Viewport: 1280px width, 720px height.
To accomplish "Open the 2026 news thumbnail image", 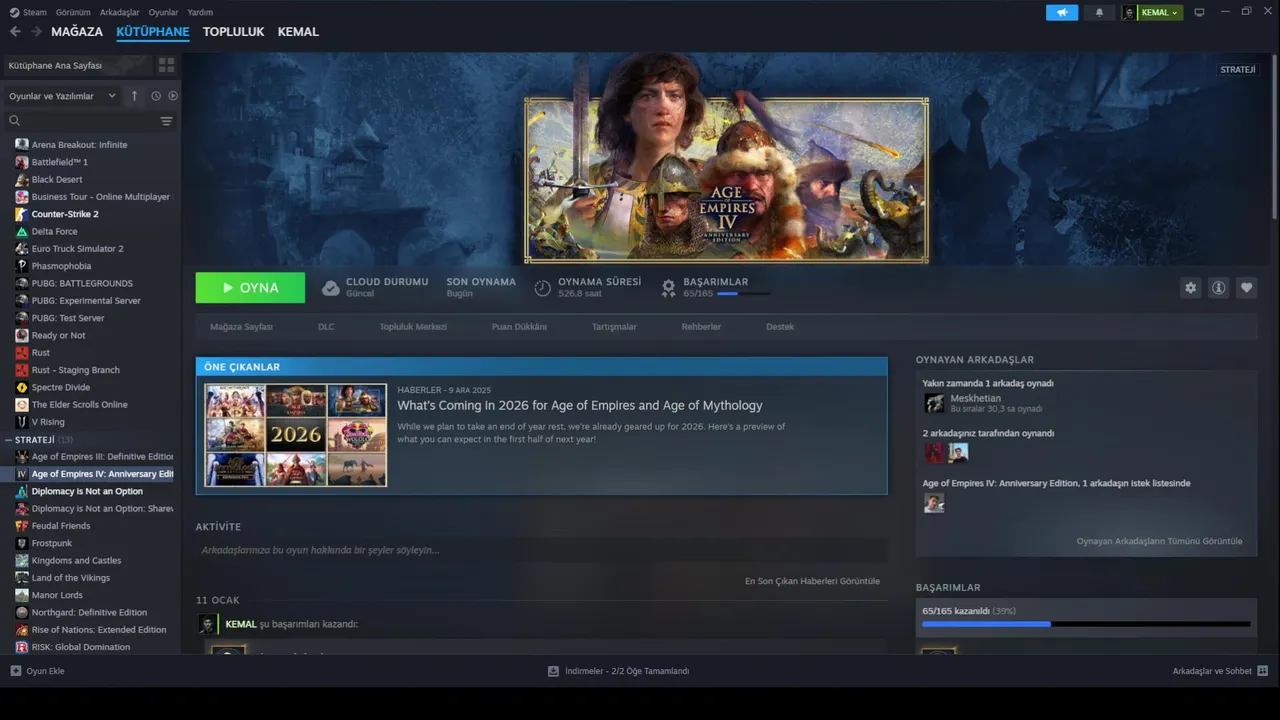I will [296, 435].
